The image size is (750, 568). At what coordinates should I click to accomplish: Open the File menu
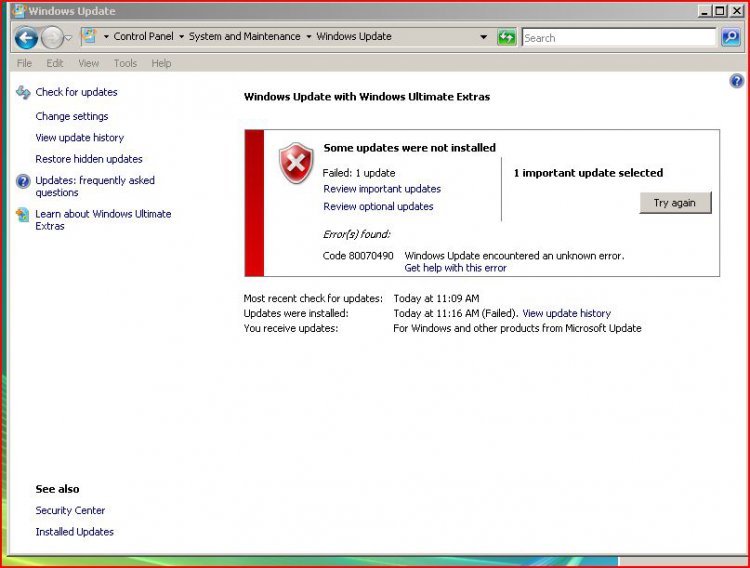(24, 63)
